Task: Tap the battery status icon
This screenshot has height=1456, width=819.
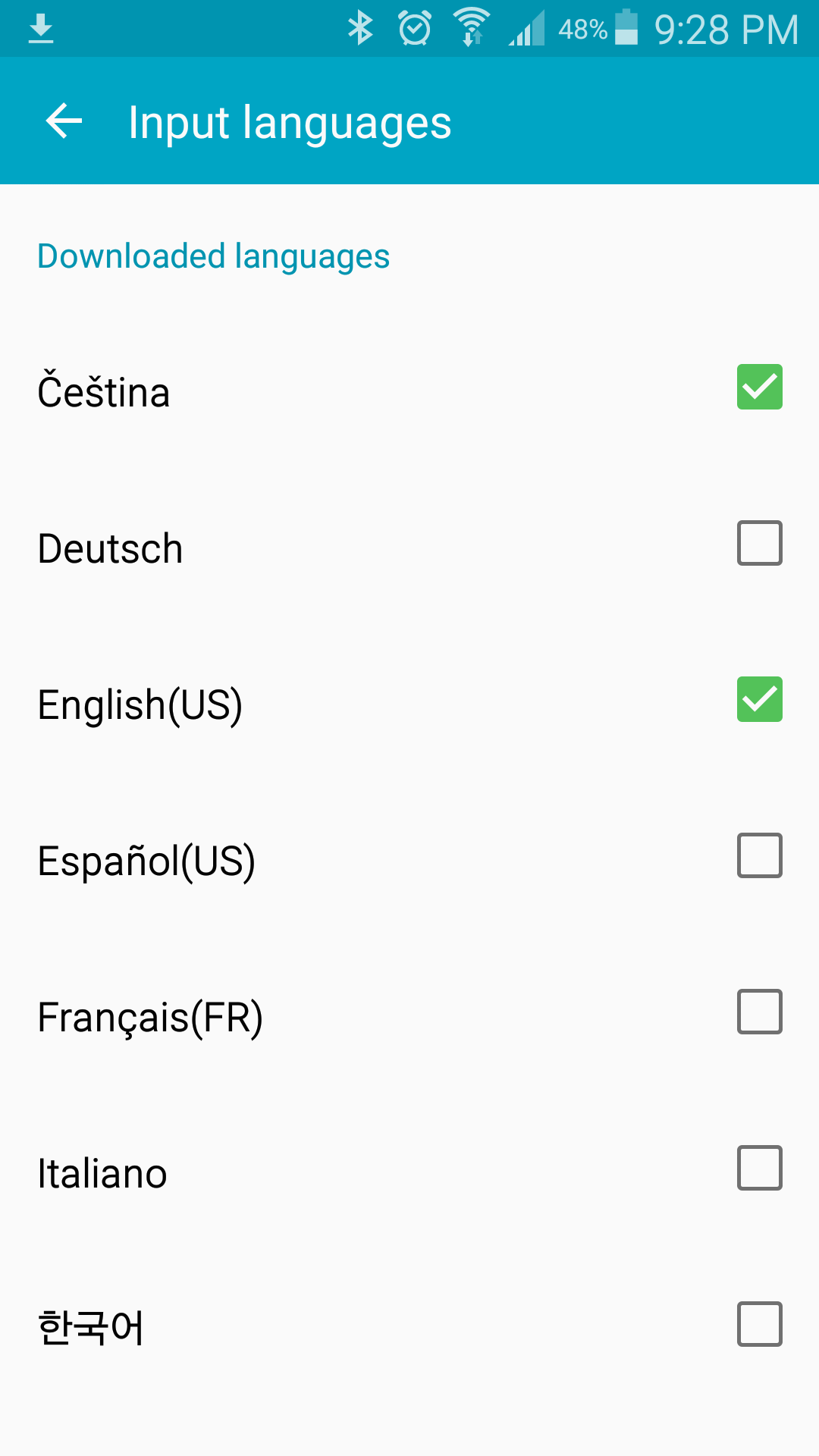Action: 626,28
